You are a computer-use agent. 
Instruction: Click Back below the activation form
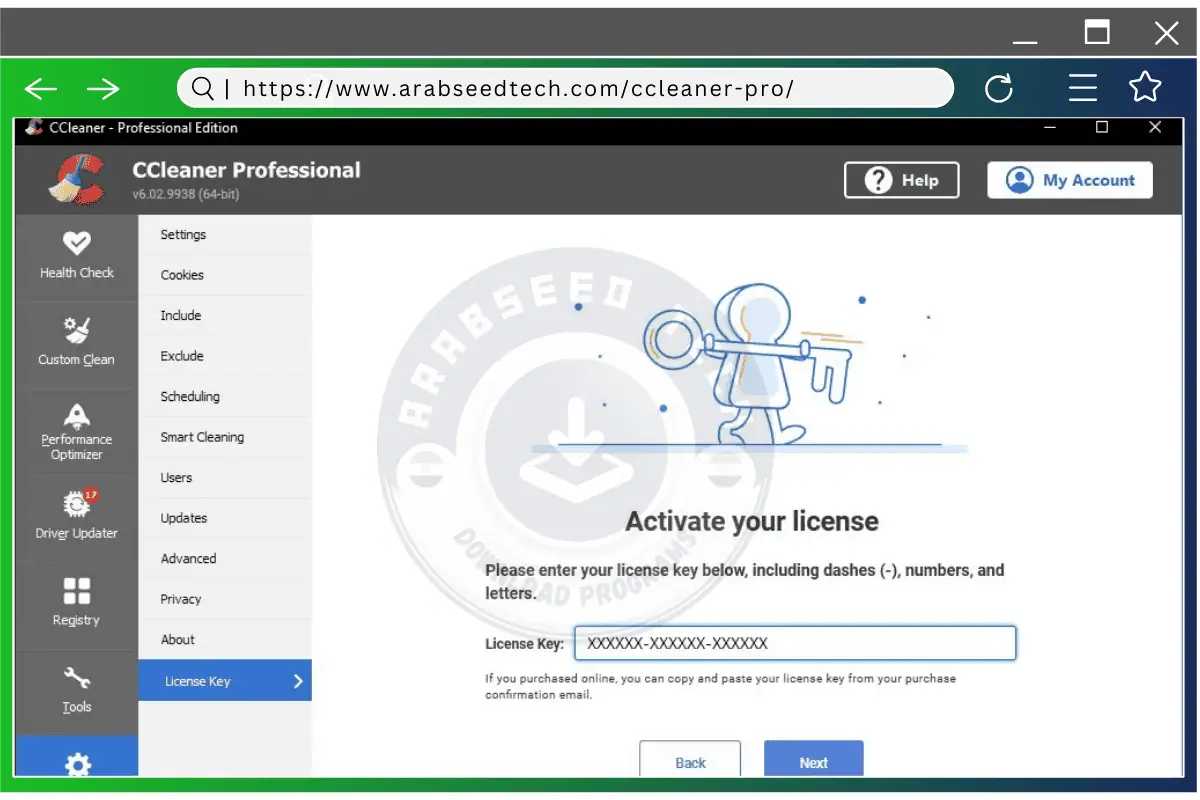pos(690,762)
